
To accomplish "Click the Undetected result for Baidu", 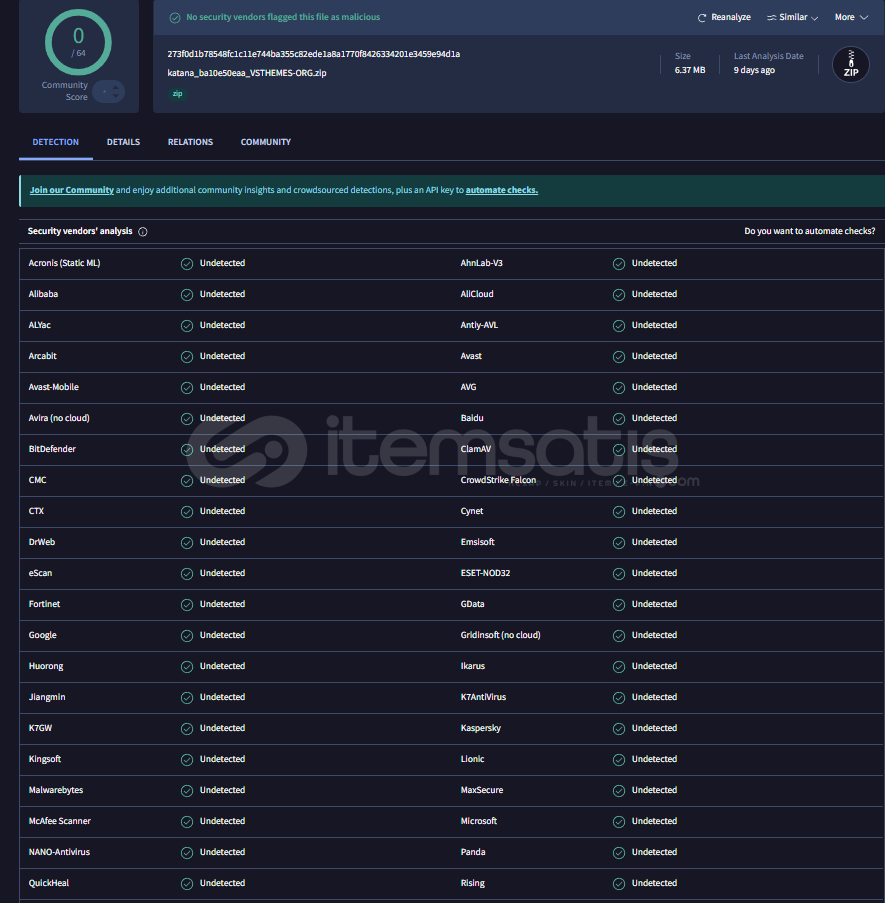I will coord(654,418).
